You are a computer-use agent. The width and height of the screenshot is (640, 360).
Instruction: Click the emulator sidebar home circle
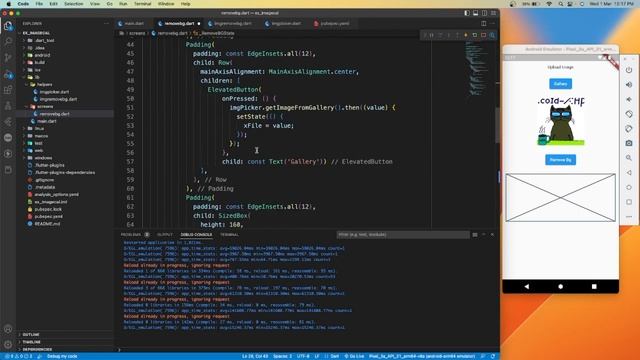[629, 187]
